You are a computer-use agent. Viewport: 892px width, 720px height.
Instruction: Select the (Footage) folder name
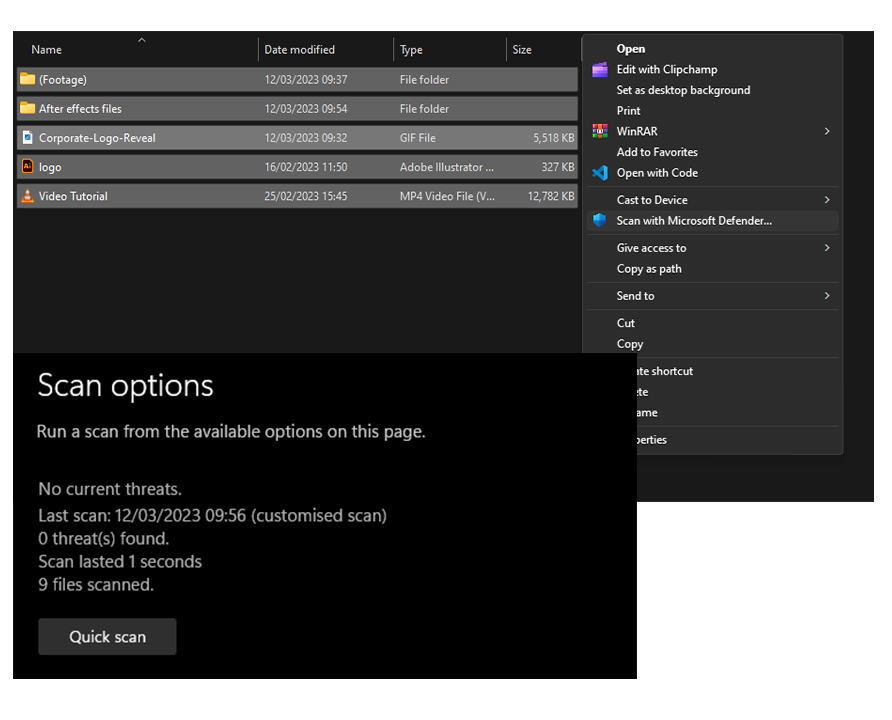point(63,80)
